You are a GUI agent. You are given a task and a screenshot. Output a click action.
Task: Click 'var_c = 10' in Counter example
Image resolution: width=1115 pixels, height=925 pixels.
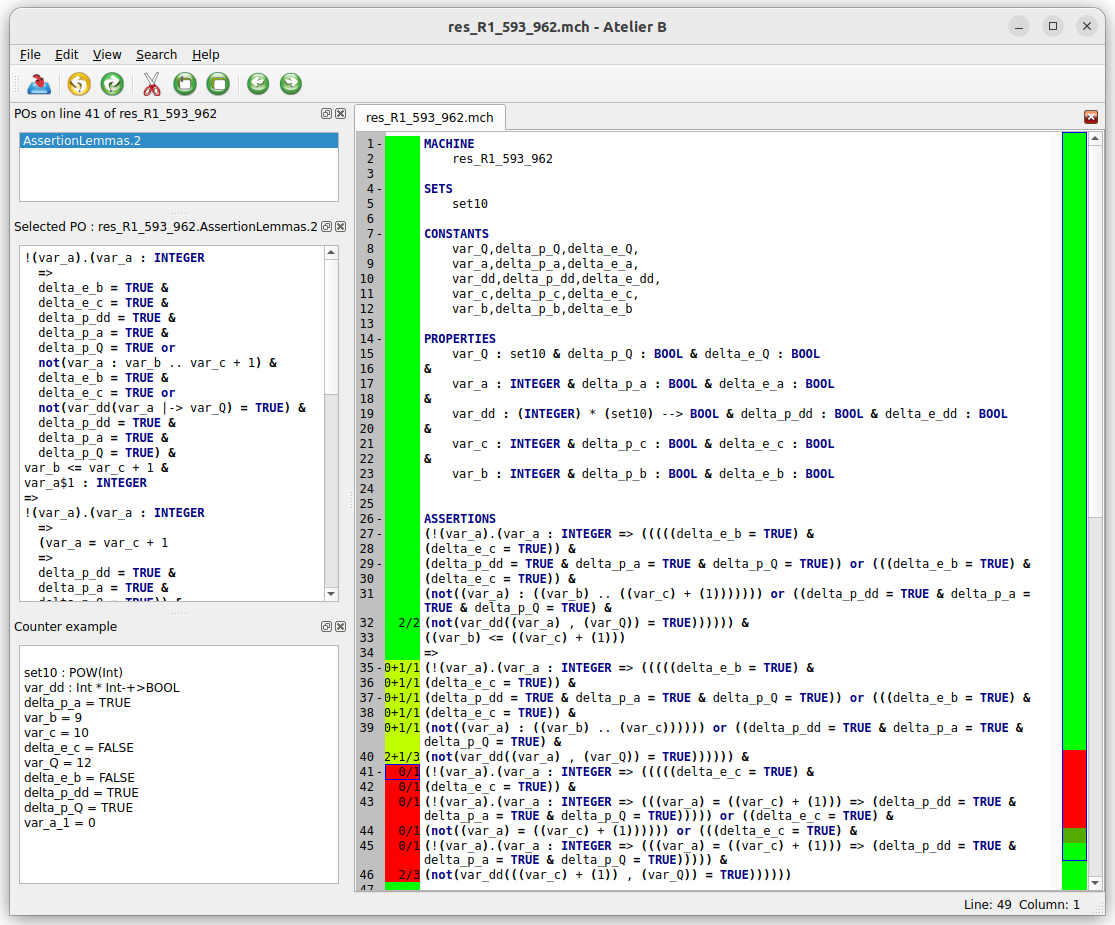(x=56, y=733)
